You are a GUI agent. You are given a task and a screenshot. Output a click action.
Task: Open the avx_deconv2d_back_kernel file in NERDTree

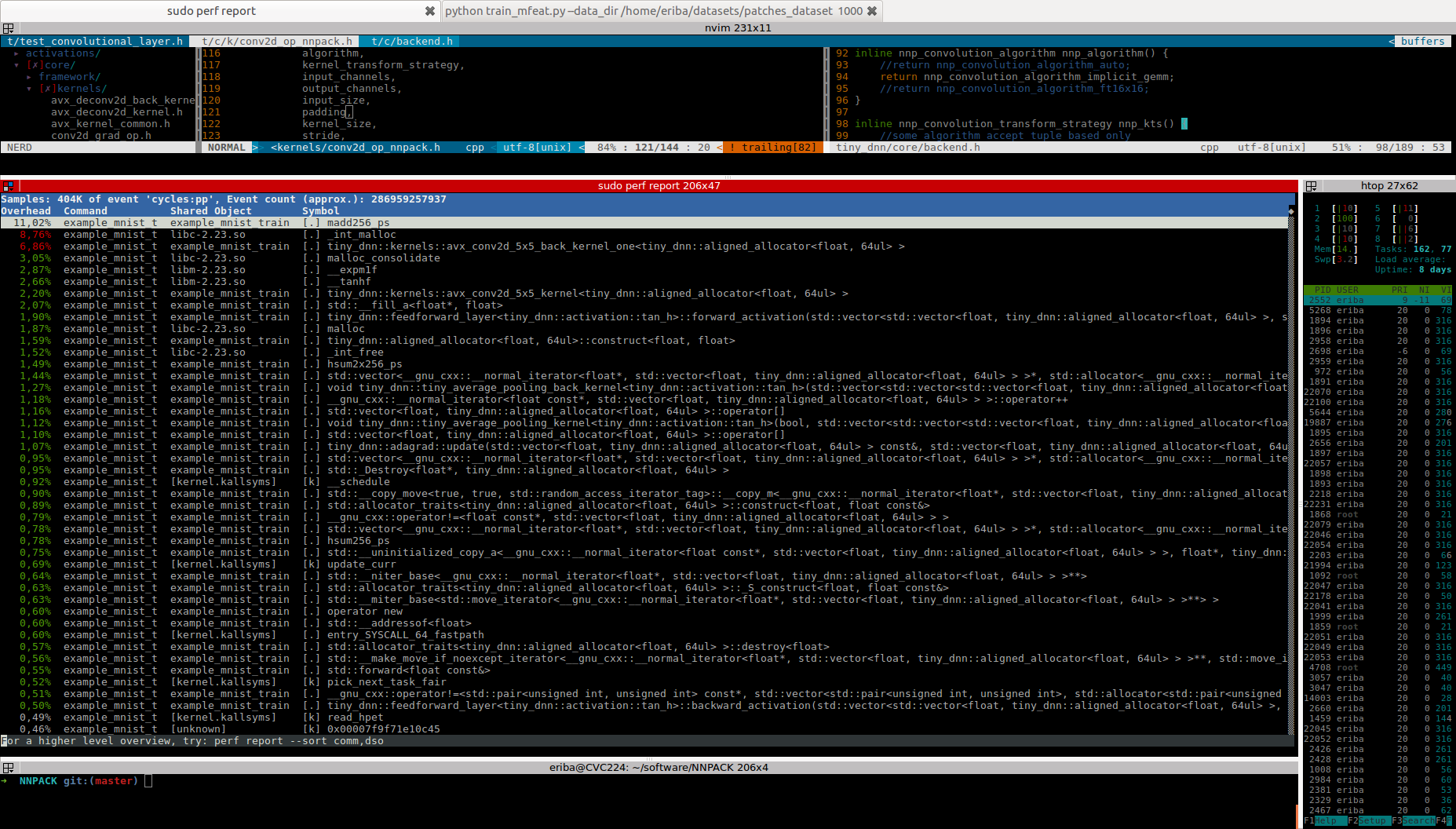[x=123, y=100]
